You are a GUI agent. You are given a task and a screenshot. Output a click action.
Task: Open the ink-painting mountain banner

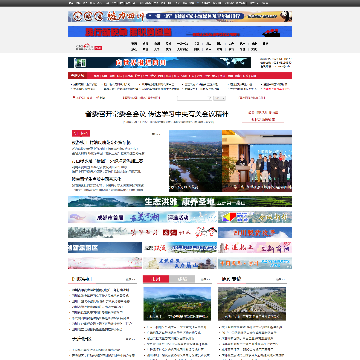click(x=142, y=232)
